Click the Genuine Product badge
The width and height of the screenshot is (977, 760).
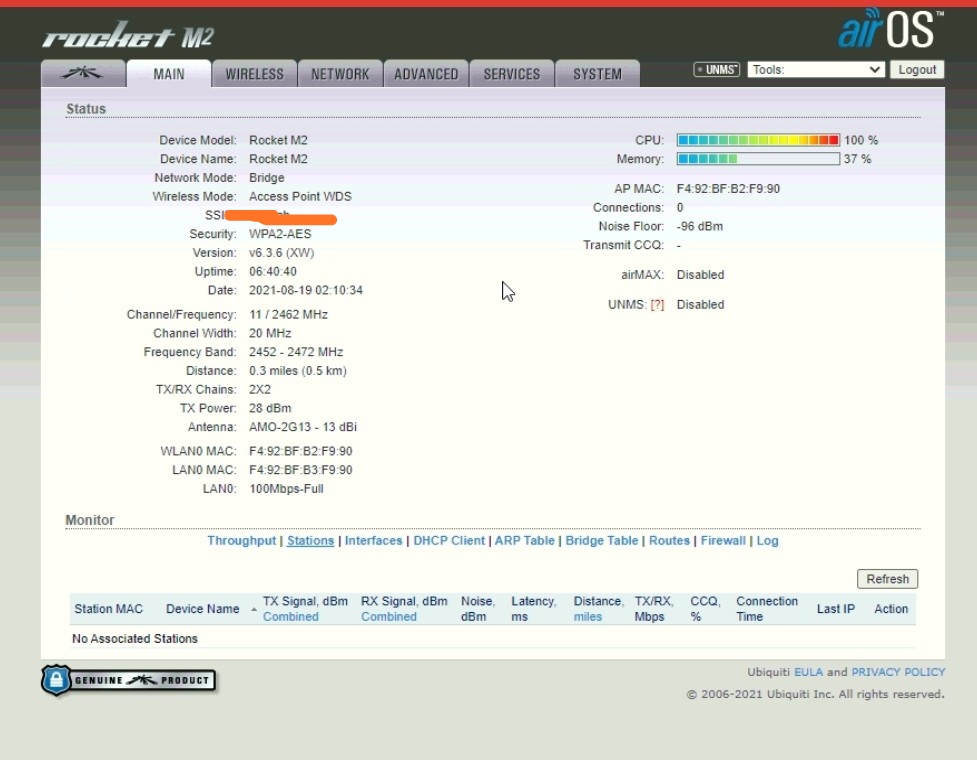(x=129, y=680)
